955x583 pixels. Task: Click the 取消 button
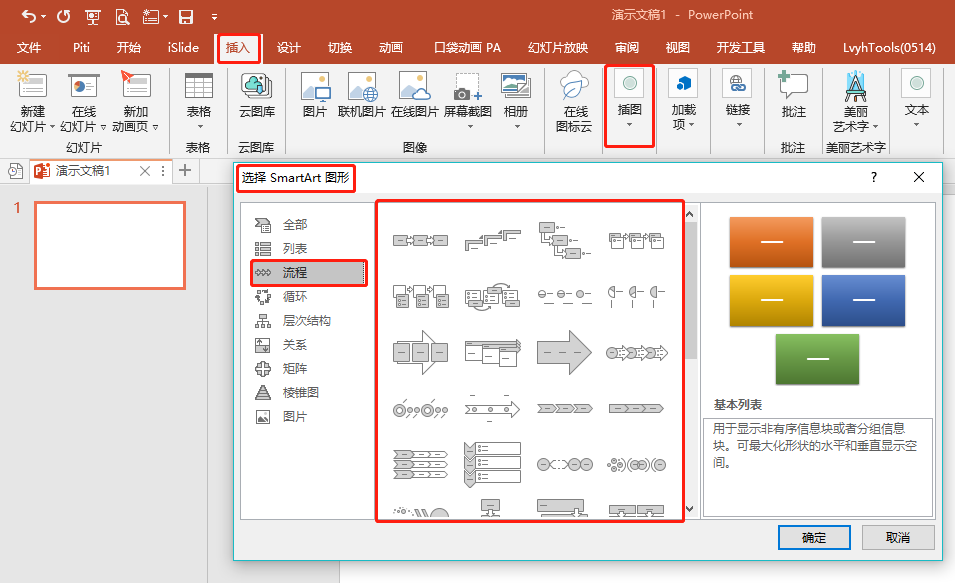(898, 537)
